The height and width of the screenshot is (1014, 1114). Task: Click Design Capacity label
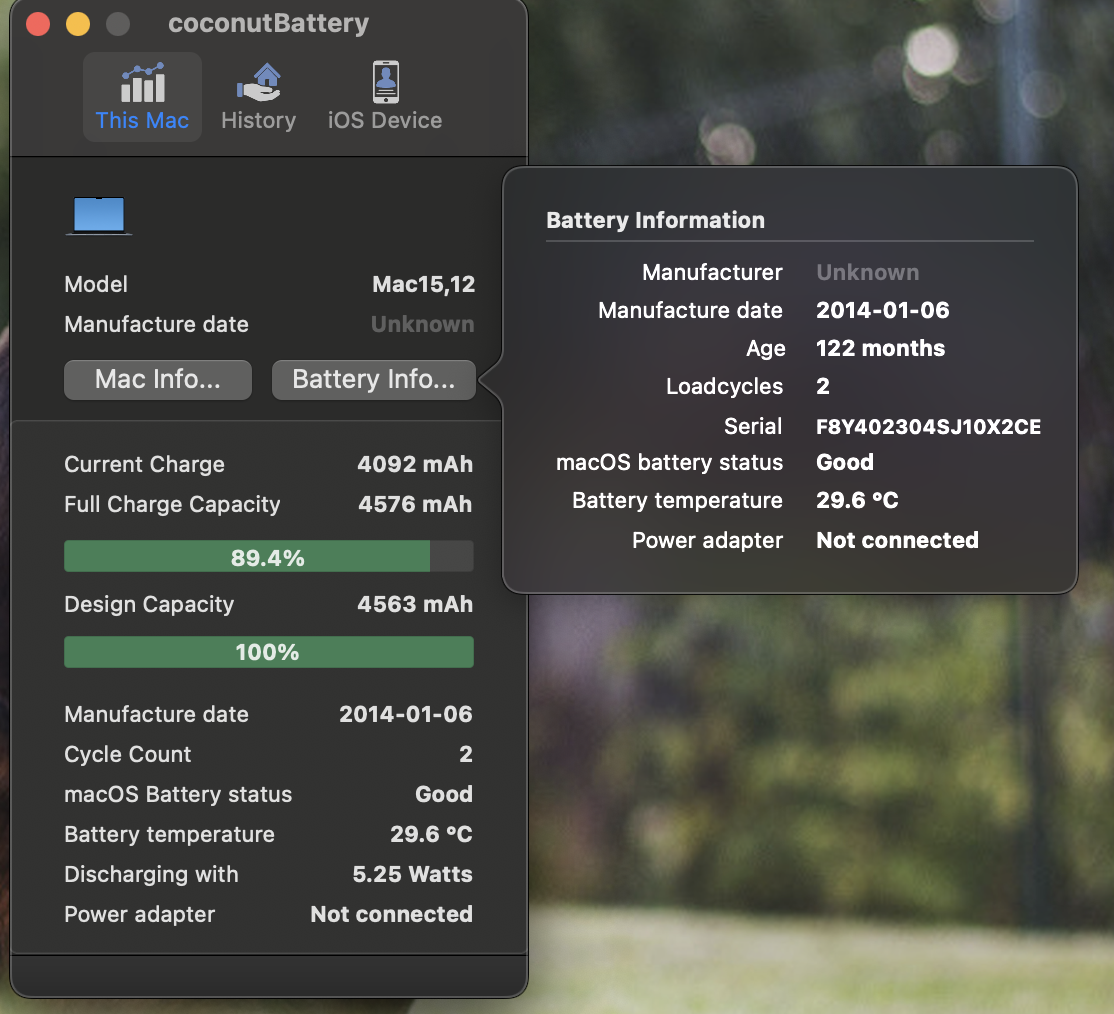click(149, 604)
